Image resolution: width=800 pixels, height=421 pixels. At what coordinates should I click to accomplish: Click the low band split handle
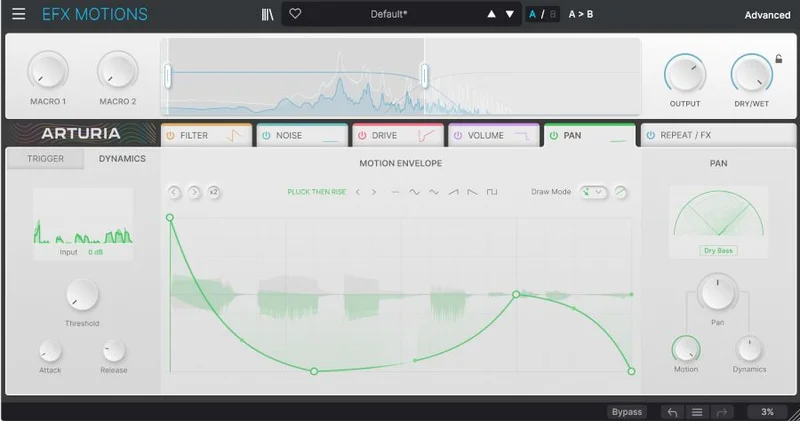tap(167, 77)
